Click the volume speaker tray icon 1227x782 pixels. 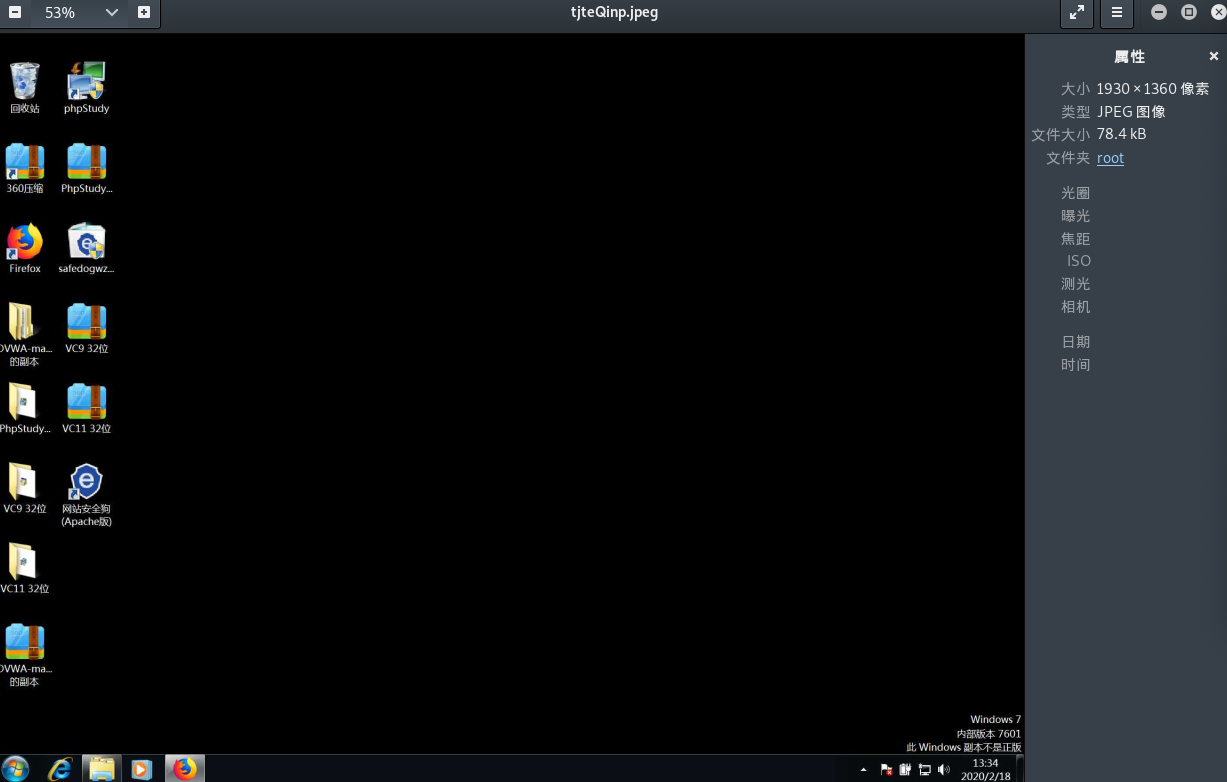click(x=943, y=769)
